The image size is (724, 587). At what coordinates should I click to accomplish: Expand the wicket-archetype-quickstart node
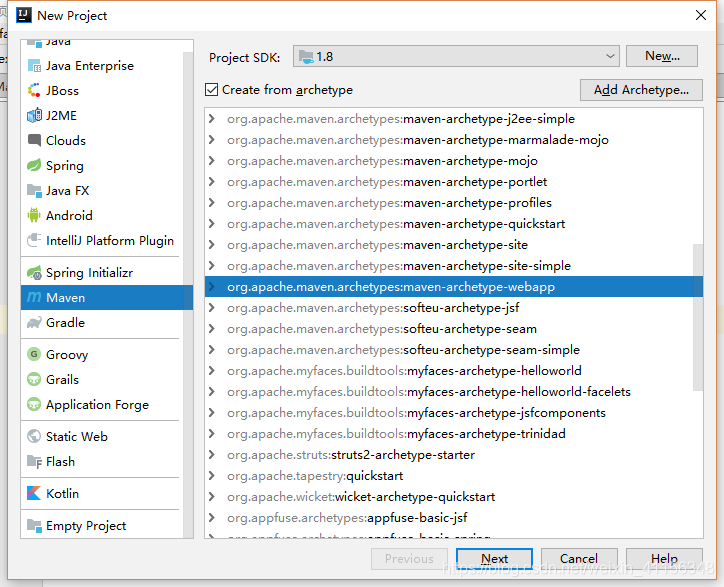click(212, 496)
